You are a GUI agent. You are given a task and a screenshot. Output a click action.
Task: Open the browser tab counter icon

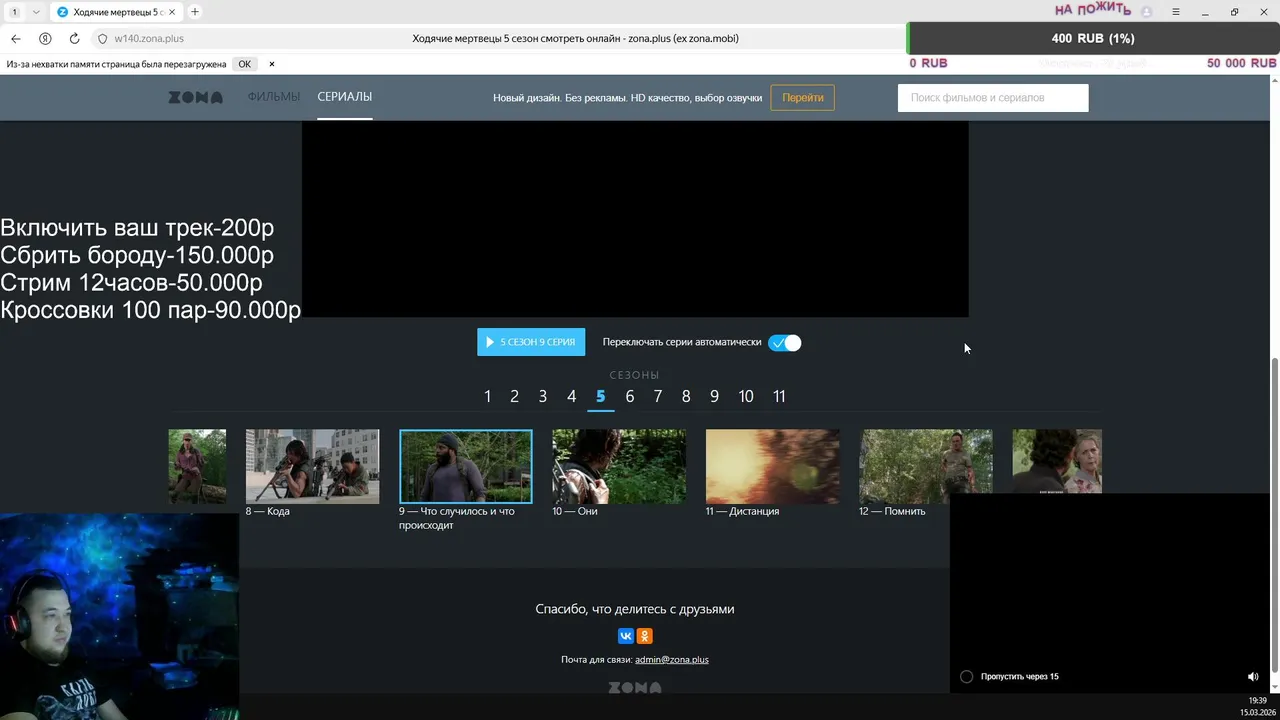(x=14, y=12)
